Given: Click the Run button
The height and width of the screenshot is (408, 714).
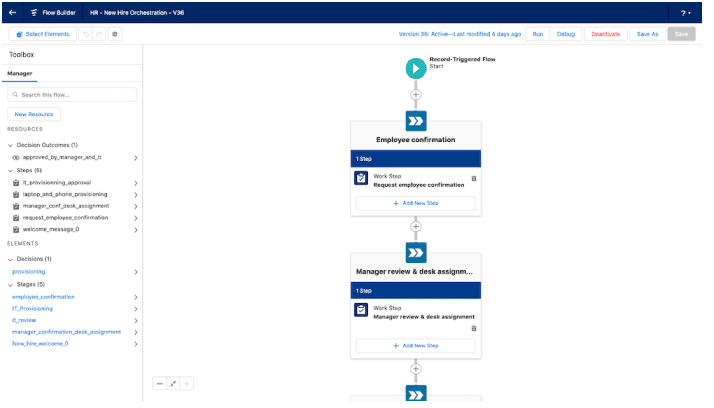Looking at the screenshot, I should coord(538,34).
